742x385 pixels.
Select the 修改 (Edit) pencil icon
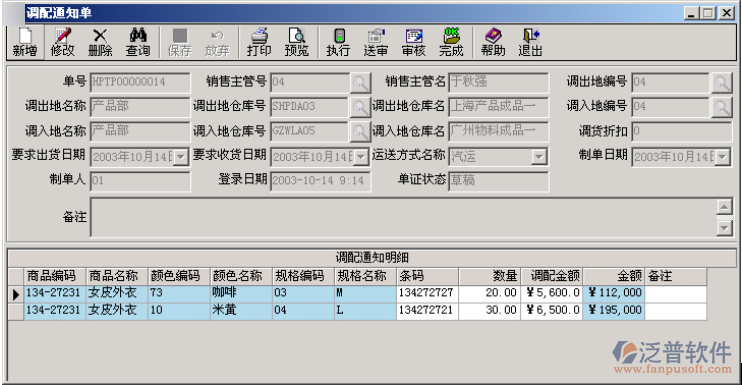pos(62,43)
